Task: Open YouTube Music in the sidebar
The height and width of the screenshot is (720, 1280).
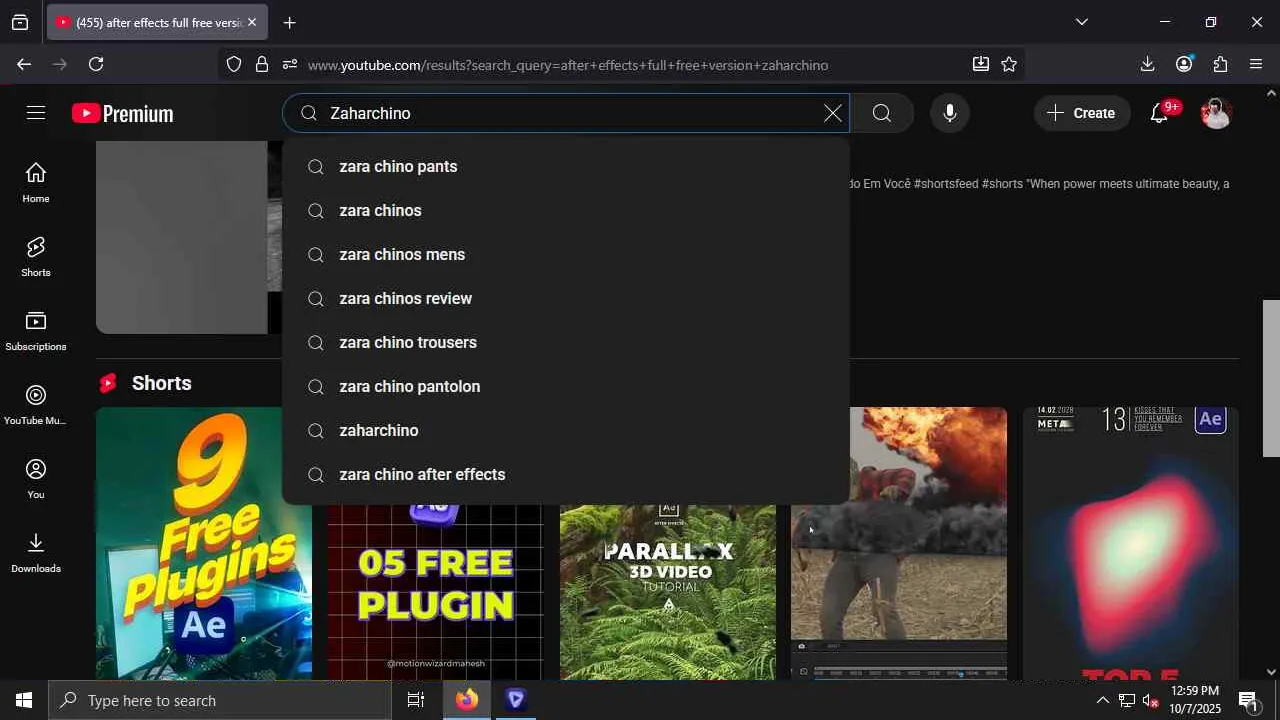Action: click(36, 404)
